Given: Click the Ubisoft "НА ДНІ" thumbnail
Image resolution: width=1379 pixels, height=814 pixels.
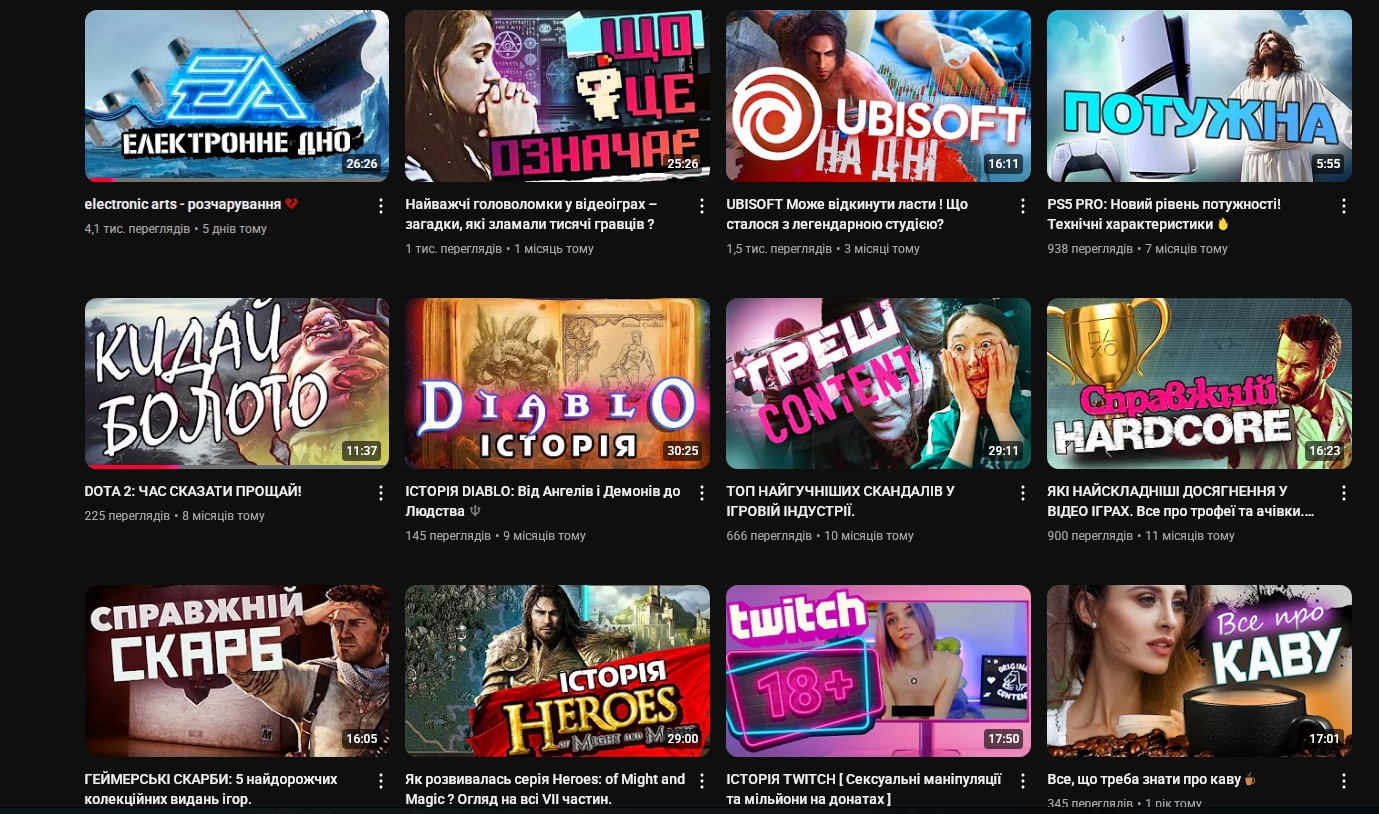Looking at the screenshot, I should click(x=879, y=96).
